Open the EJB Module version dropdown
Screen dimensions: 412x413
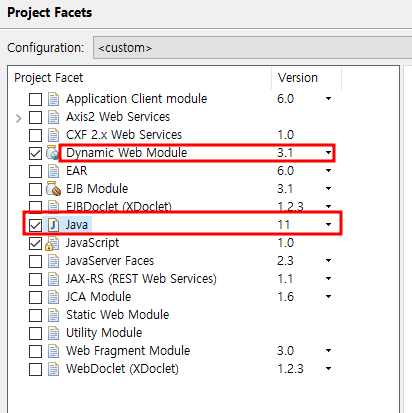[328, 189]
